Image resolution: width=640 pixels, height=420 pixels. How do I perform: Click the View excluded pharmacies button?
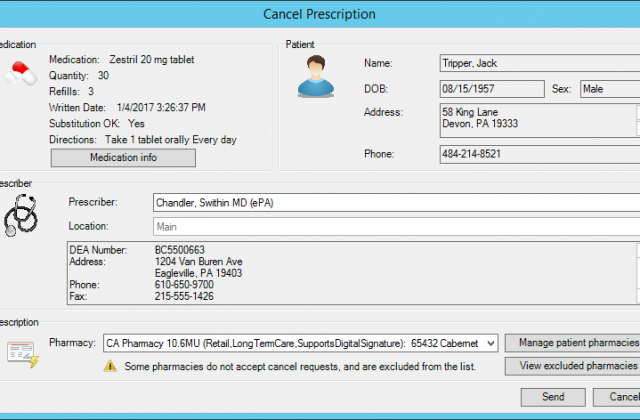coord(572,366)
